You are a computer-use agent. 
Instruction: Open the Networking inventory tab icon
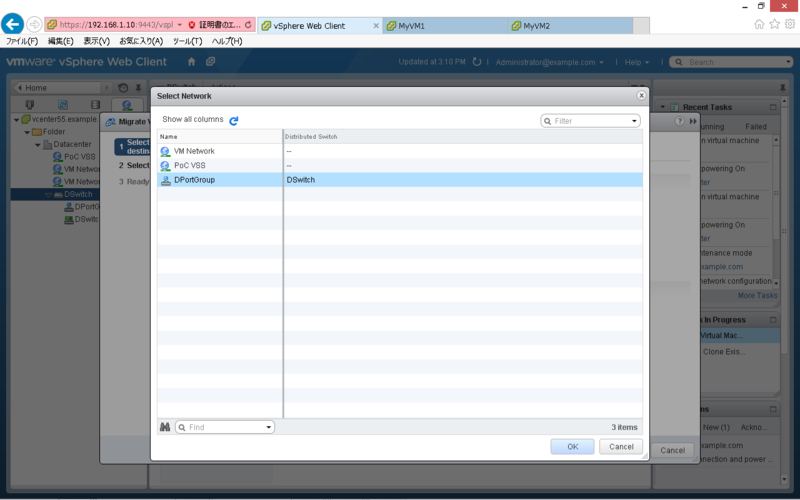click(127, 105)
